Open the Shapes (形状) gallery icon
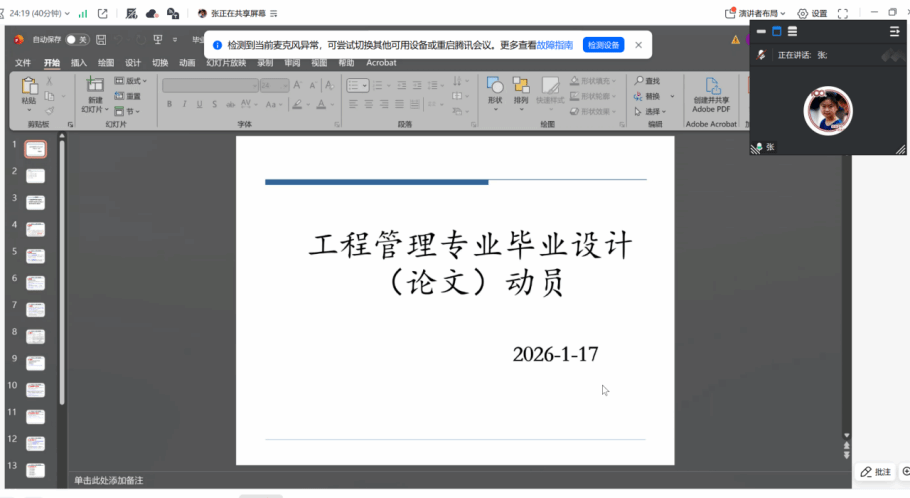Viewport: 910px width, 498px height. [494, 86]
